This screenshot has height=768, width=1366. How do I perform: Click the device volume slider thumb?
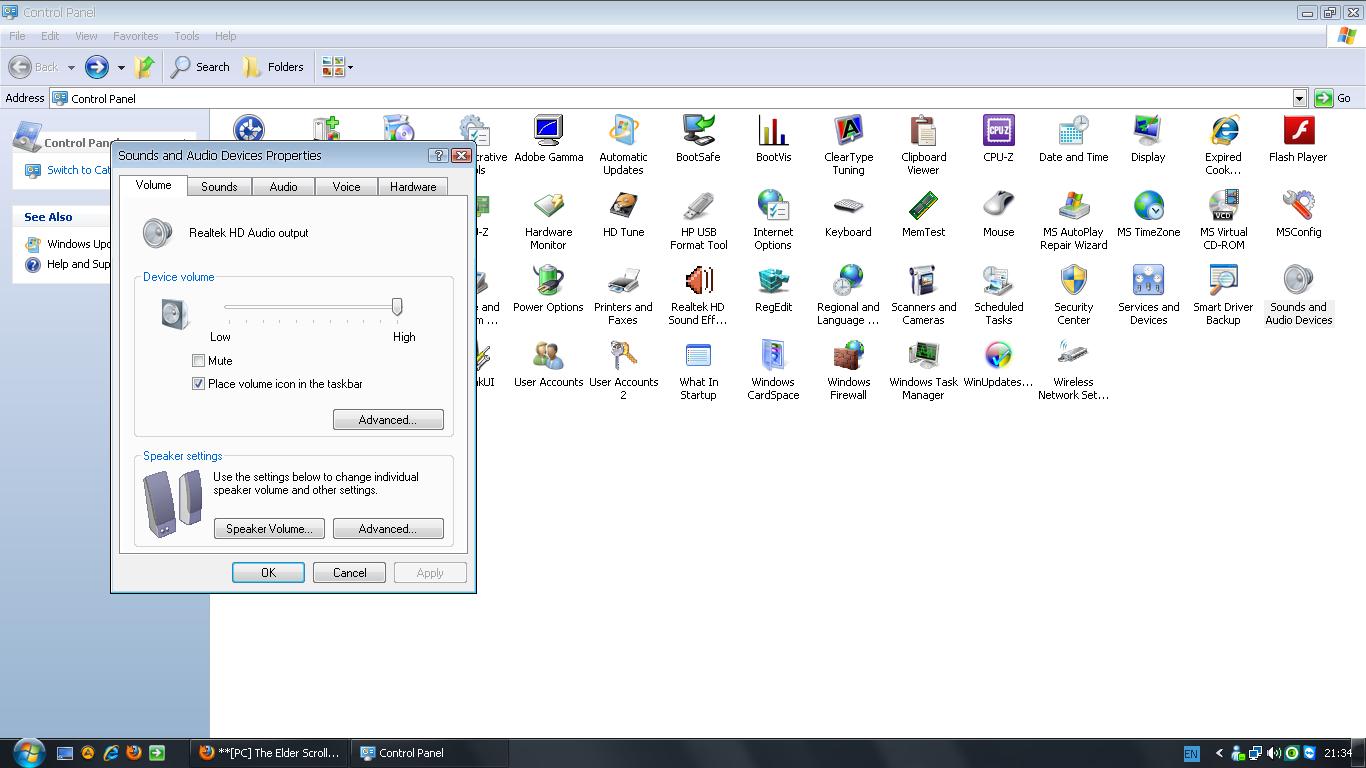click(x=397, y=307)
